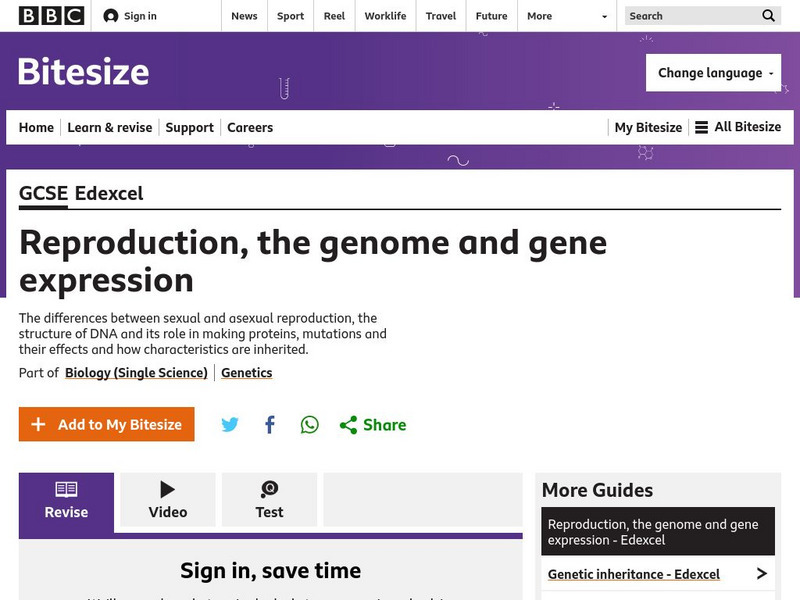Open the Biology (Single Science) link

click(x=137, y=372)
